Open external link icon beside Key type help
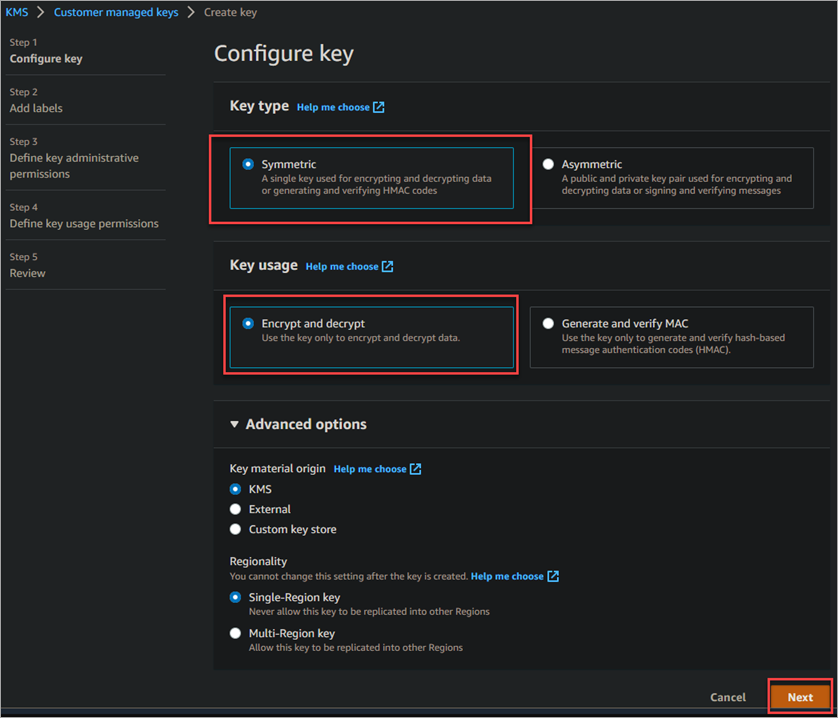This screenshot has width=838, height=718. click(x=378, y=107)
